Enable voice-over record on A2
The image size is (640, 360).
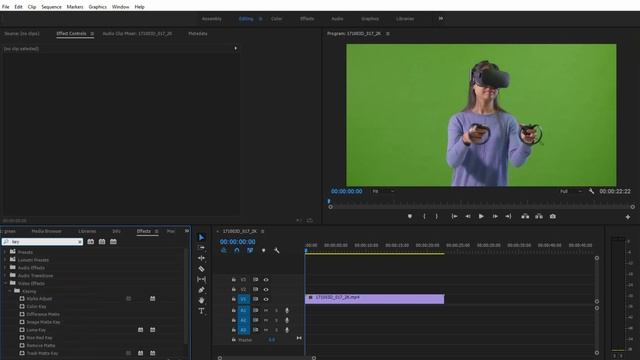point(287,320)
